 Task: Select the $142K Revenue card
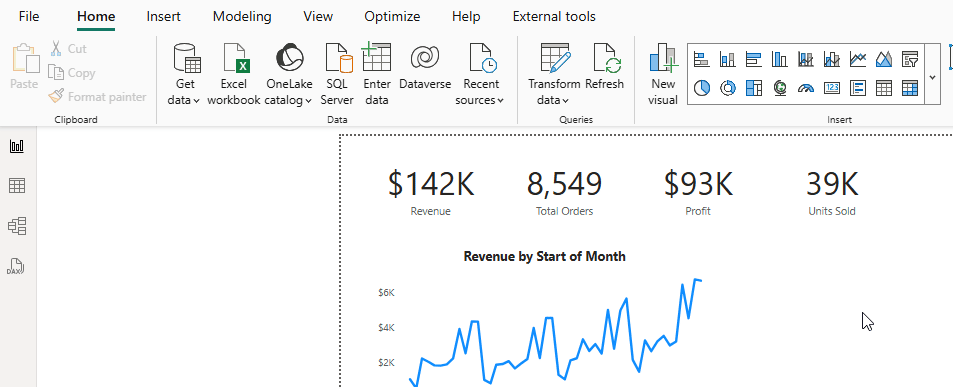[x=431, y=193]
